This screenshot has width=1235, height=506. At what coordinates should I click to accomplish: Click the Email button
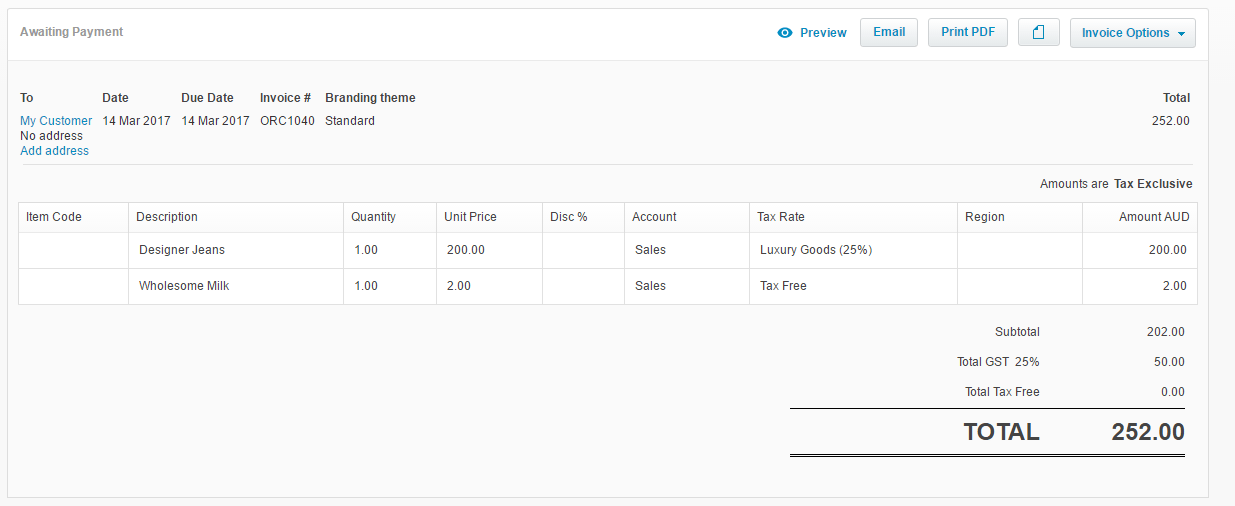pos(889,32)
